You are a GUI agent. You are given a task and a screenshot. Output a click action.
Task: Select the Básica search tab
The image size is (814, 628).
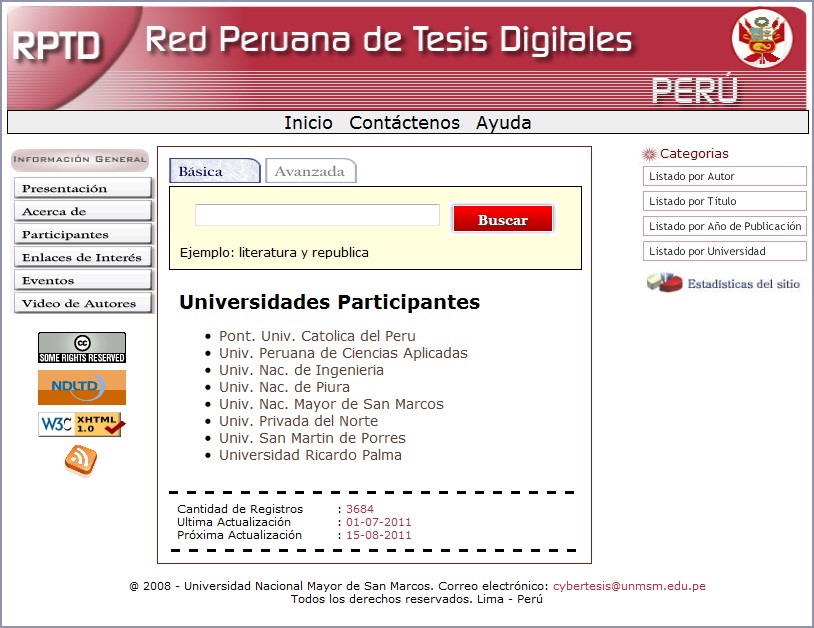coord(214,170)
